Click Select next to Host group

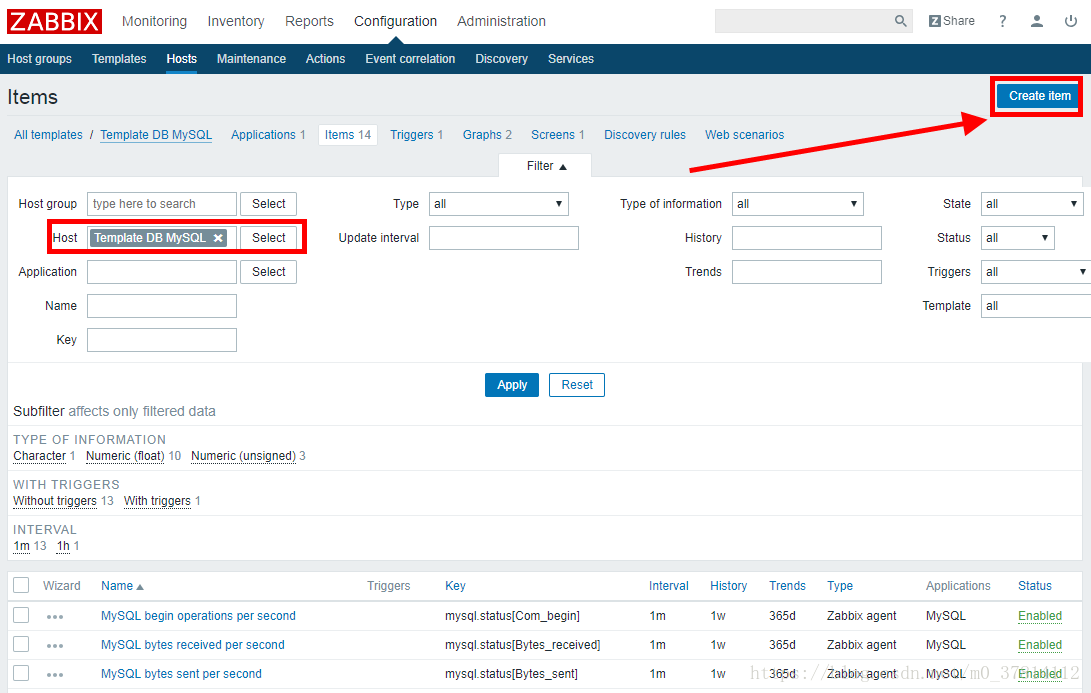click(x=269, y=204)
